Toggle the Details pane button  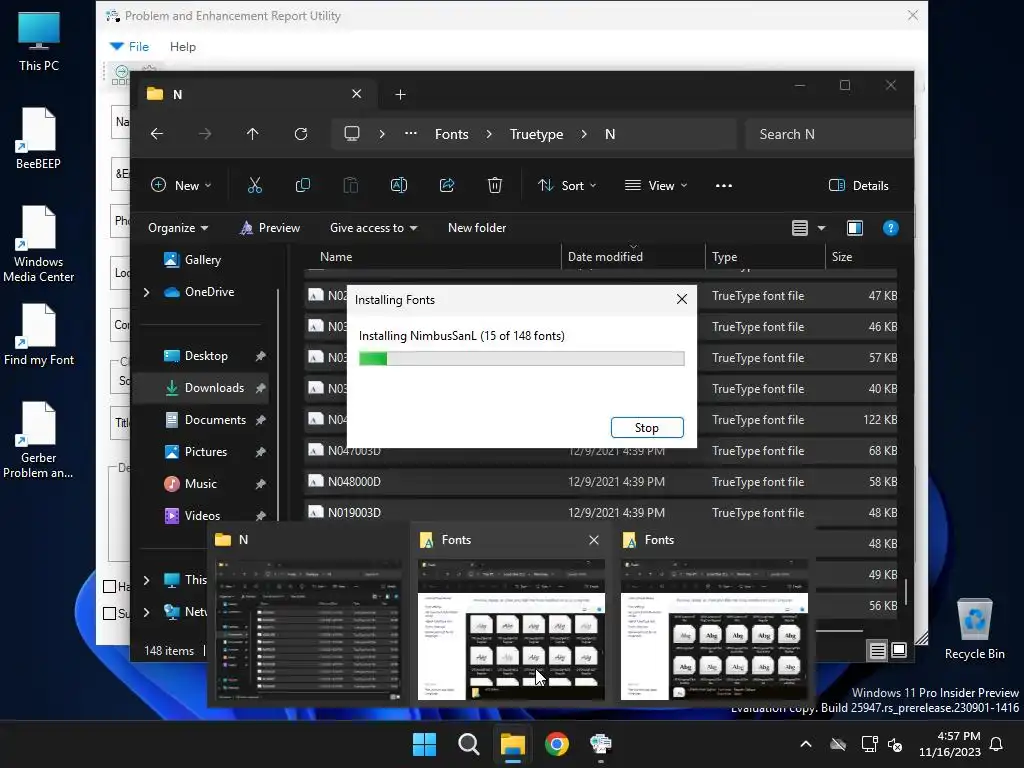(859, 185)
